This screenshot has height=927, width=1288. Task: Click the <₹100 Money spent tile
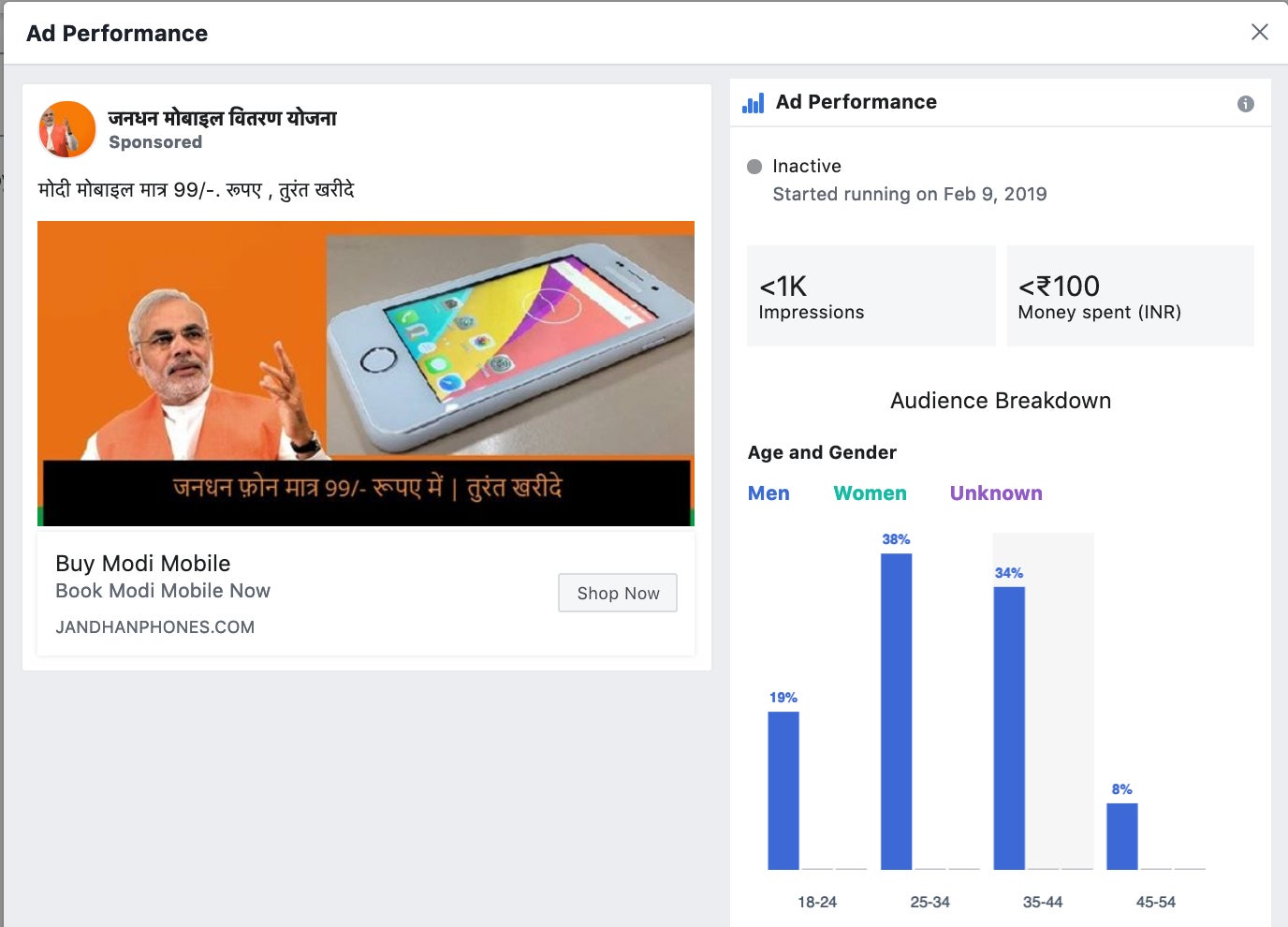click(x=1131, y=296)
